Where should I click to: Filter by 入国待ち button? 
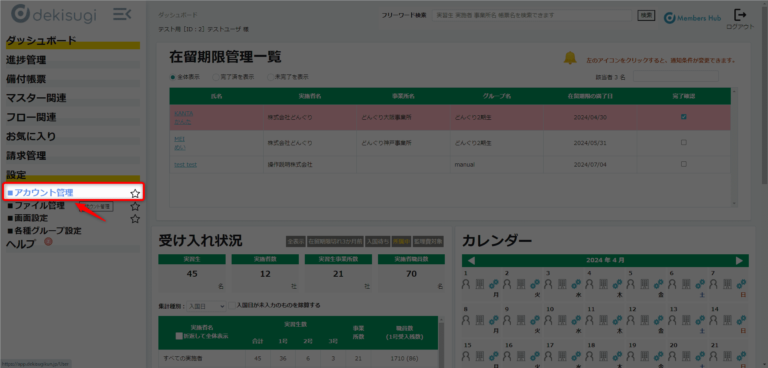click(378, 241)
